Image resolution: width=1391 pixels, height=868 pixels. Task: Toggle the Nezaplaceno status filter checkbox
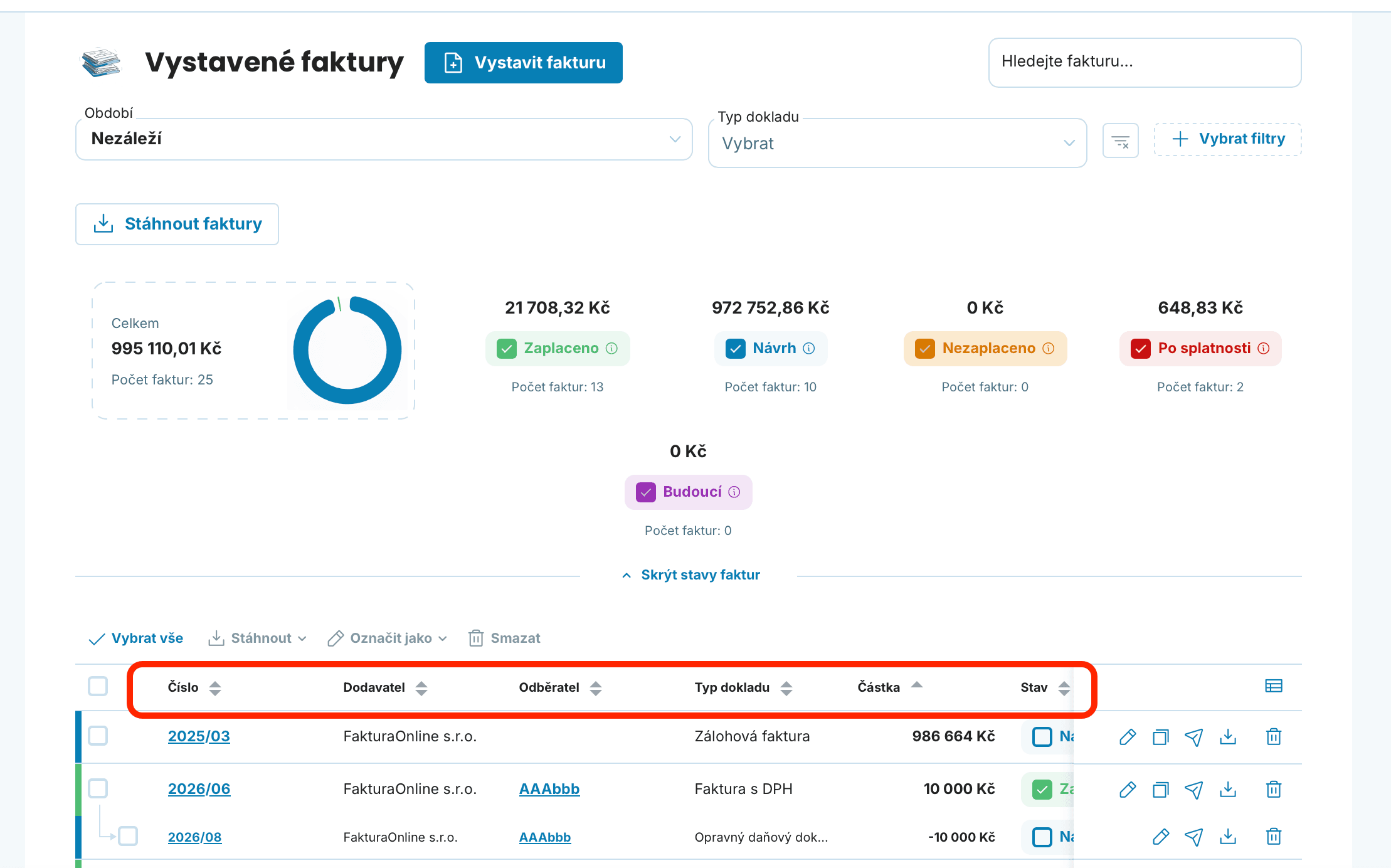point(924,348)
